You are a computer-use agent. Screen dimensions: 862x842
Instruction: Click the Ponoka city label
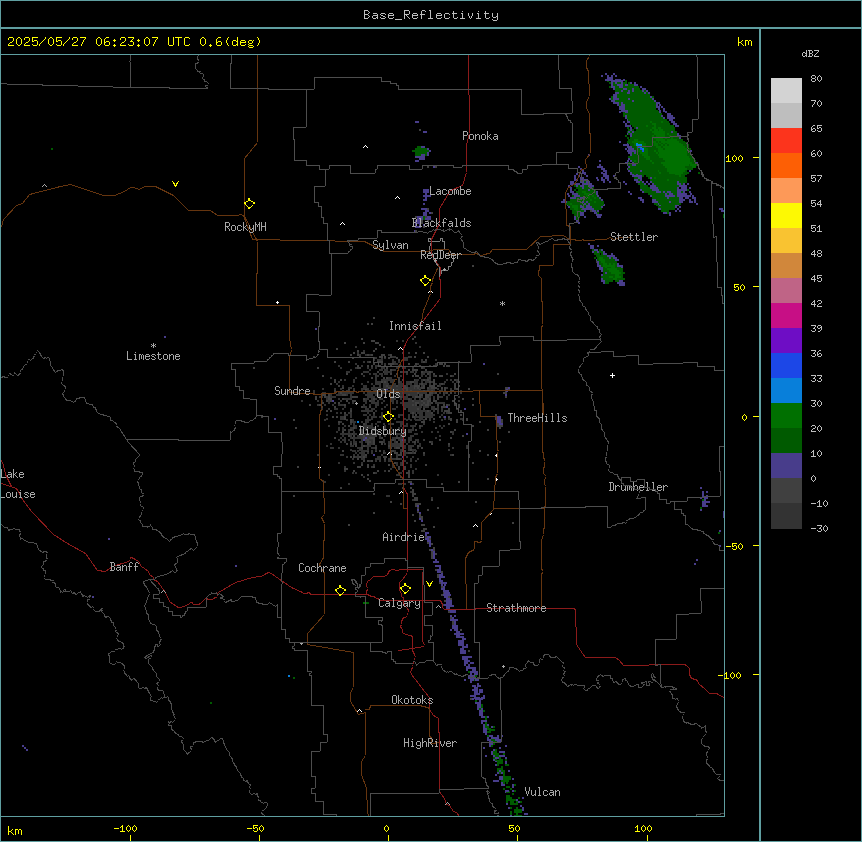pos(480,136)
